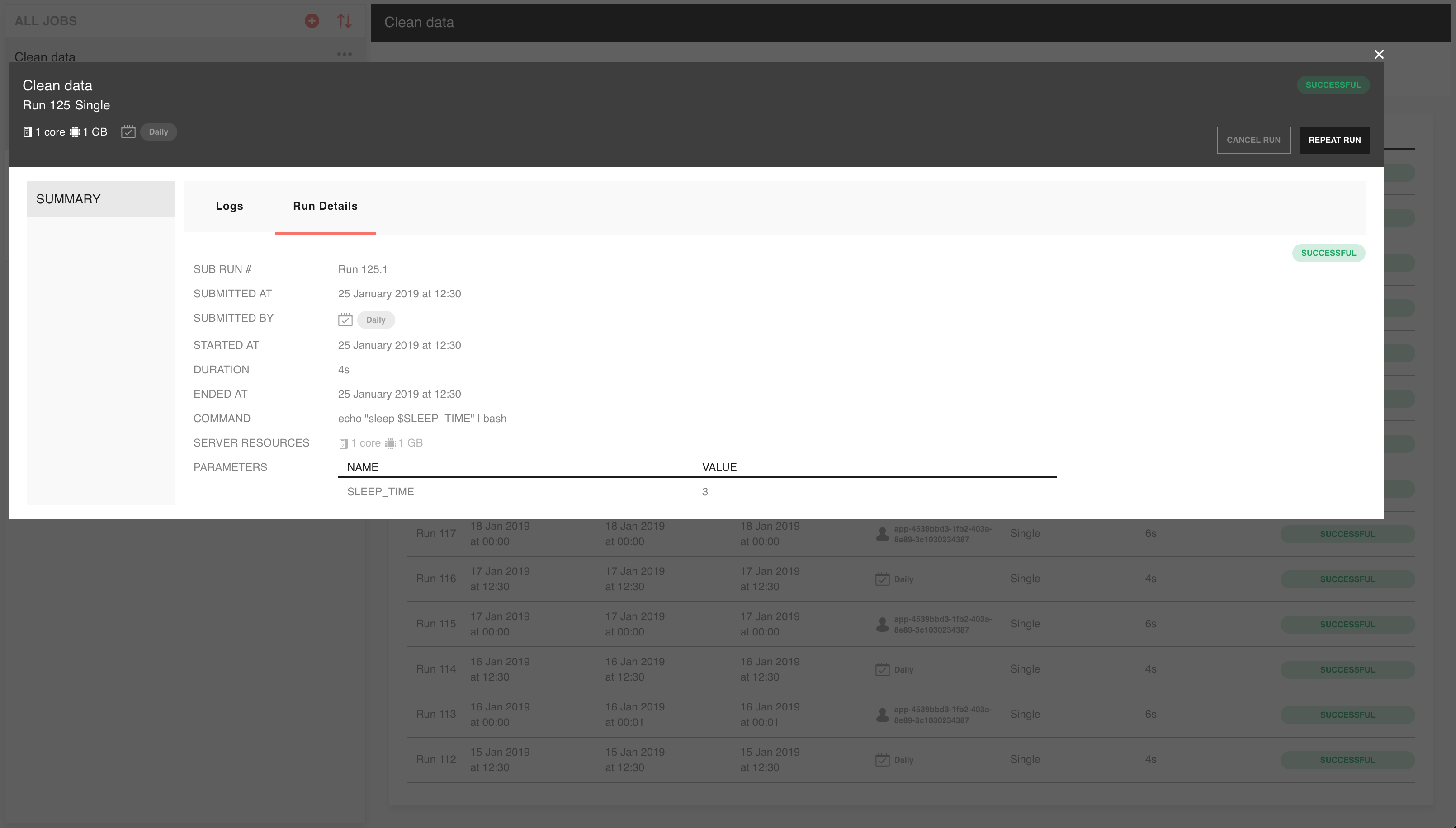The width and height of the screenshot is (1456, 828).
Task: Click the red add job plus icon
Action: [x=312, y=21]
